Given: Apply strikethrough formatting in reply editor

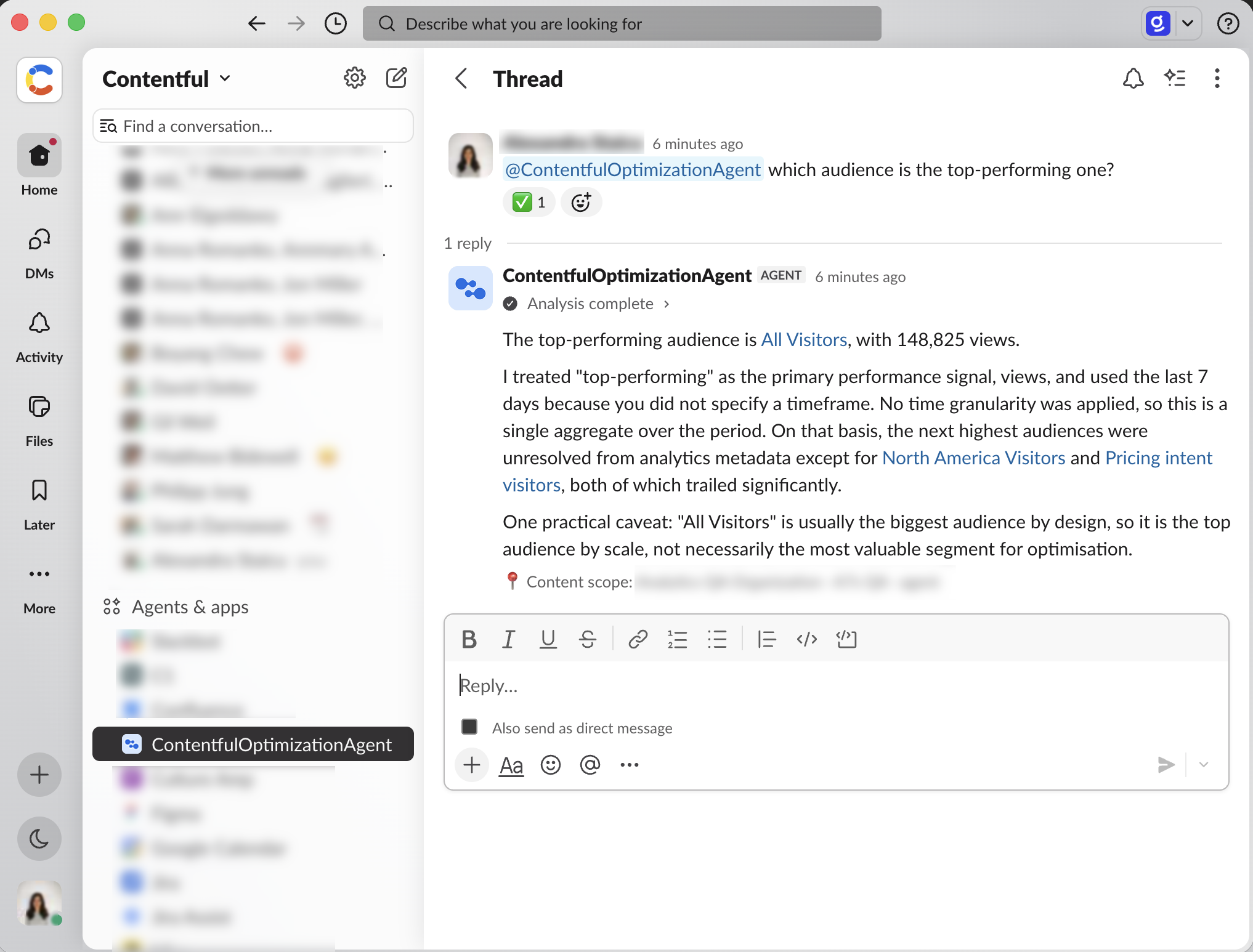Looking at the screenshot, I should point(588,639).
